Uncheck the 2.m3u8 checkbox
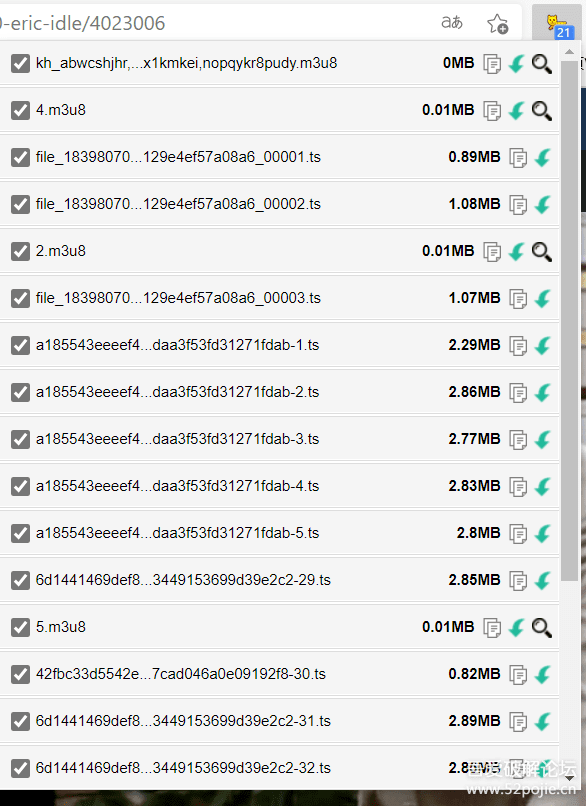The width and height of the screenshot is (586, 806). pos(21,252)
